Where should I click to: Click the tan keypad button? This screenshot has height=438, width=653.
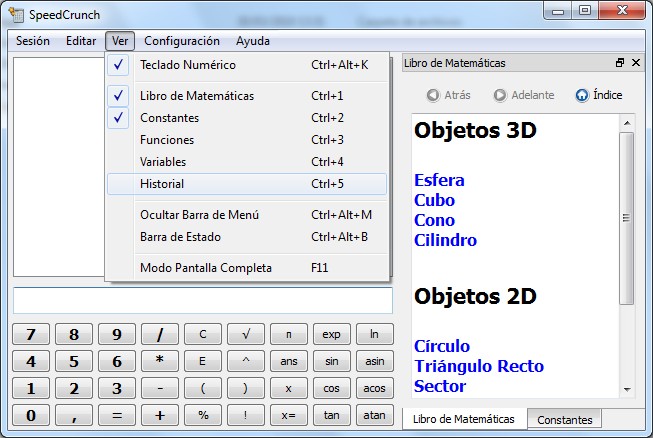click(331, 415)
